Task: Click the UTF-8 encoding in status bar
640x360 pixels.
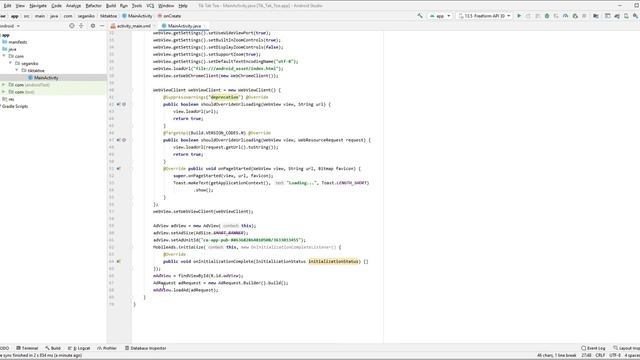Action: pyautogui.click(x=615, y=356)
